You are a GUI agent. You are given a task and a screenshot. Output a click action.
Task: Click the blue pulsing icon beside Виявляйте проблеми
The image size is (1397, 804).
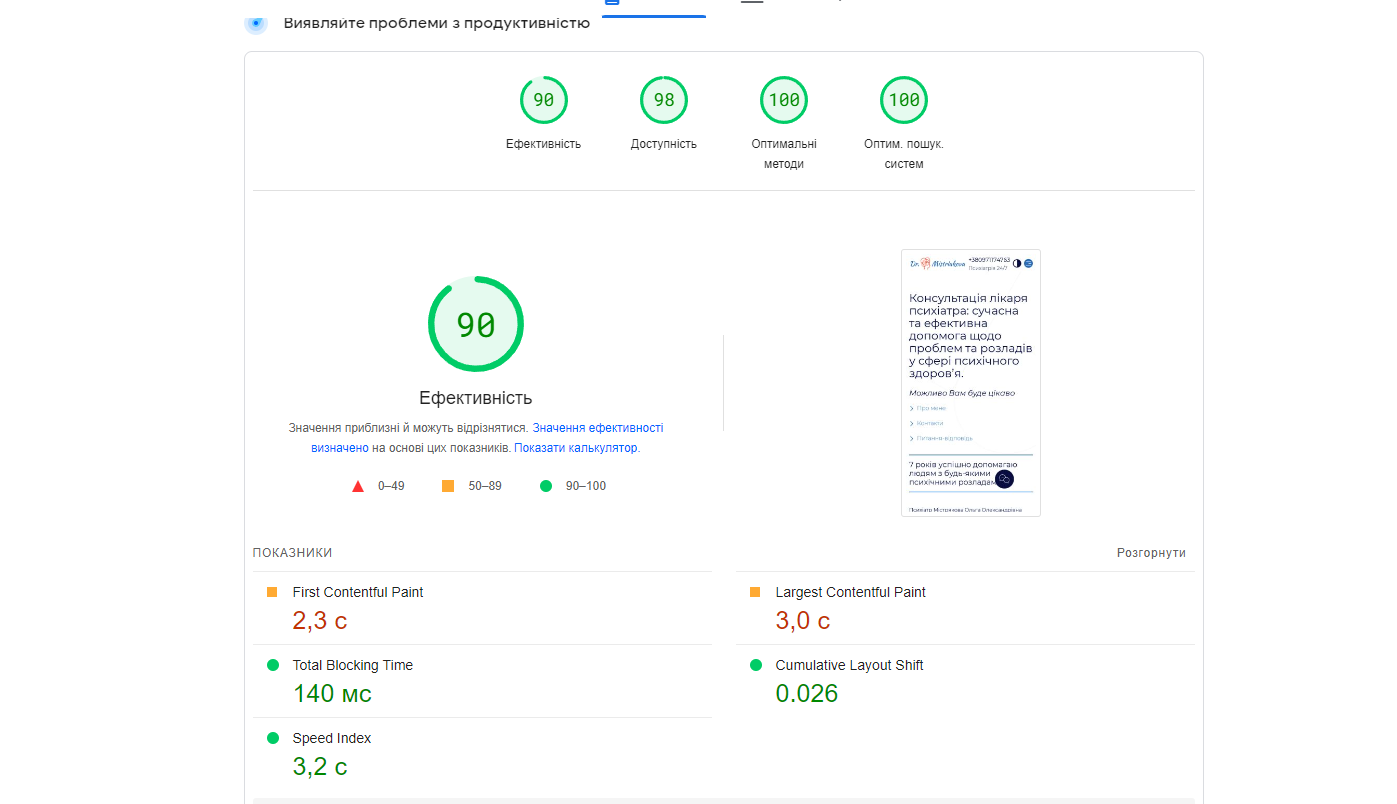[256, 22]
